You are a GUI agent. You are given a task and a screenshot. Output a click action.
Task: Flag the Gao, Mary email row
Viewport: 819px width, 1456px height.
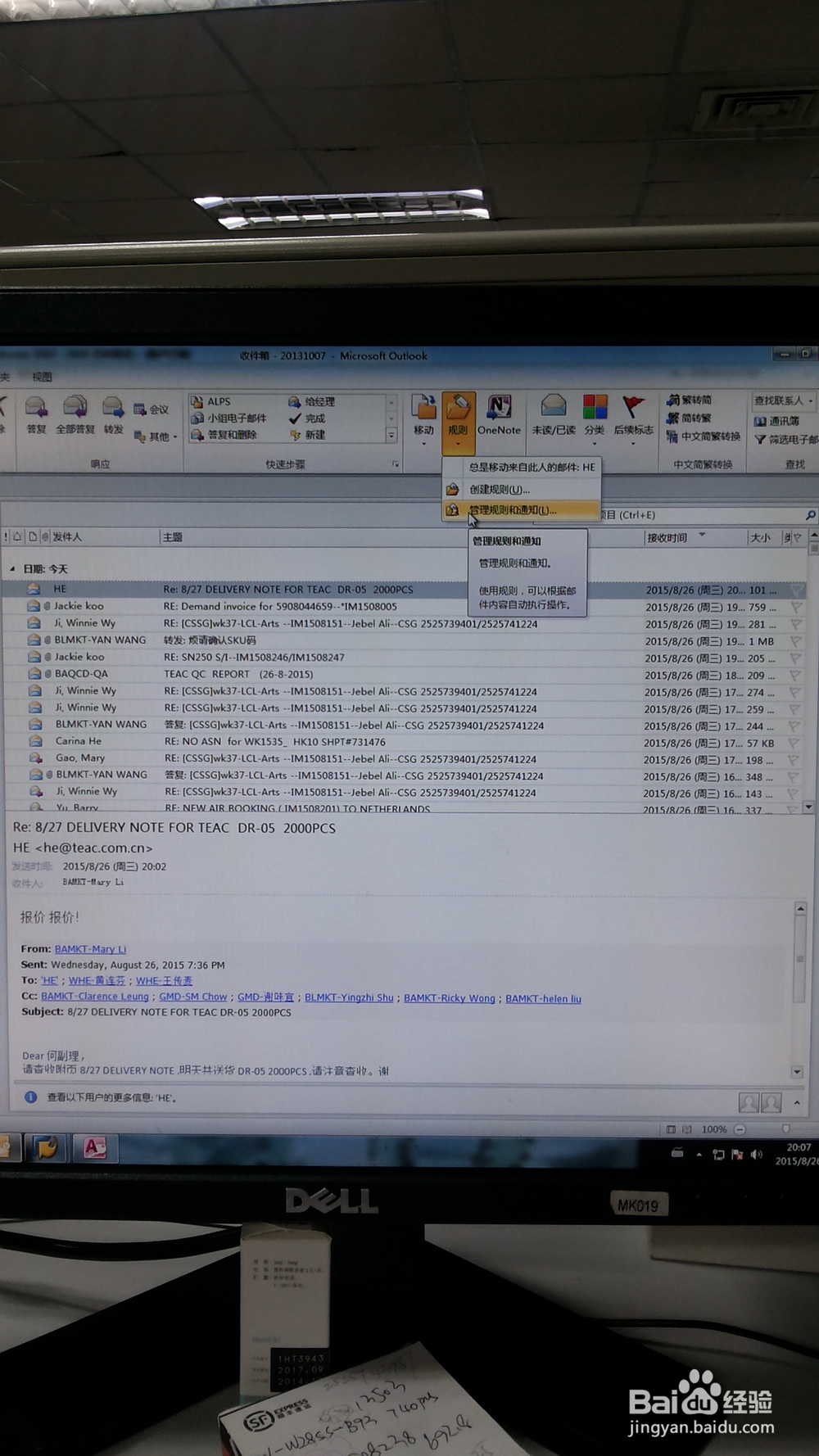pos(794,760)
